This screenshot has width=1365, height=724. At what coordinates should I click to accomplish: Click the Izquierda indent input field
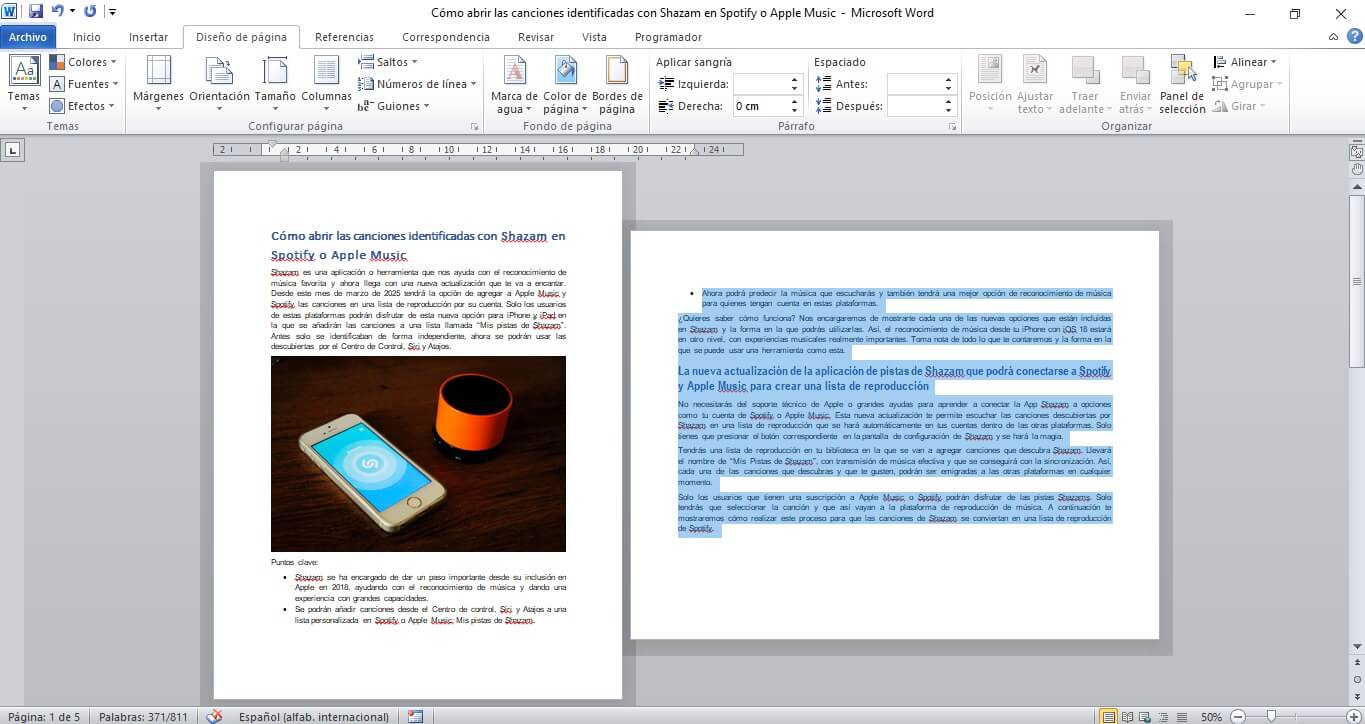pos(761,84)
